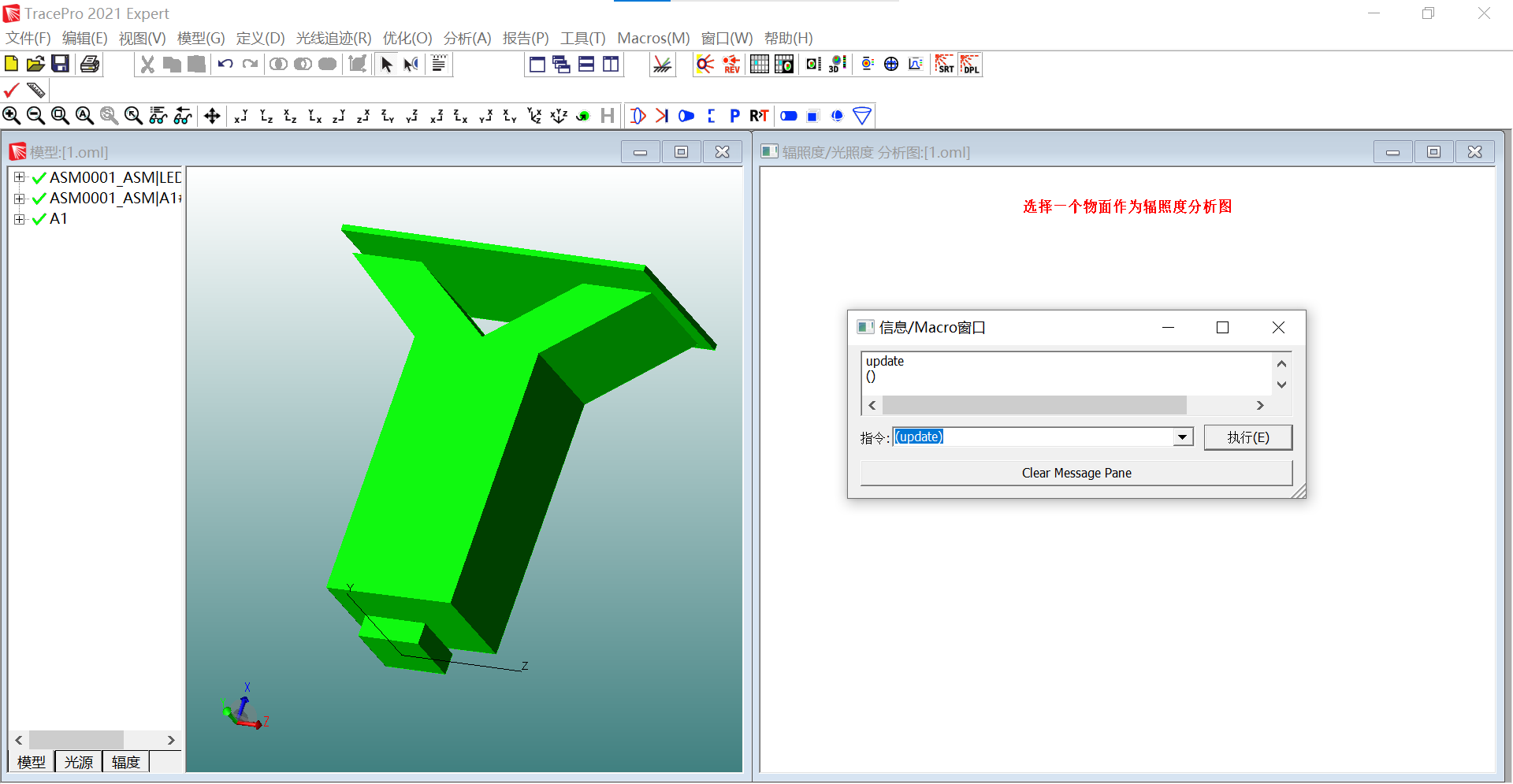Click model tree horizontal scrollbar right arrow

point(171,740)
